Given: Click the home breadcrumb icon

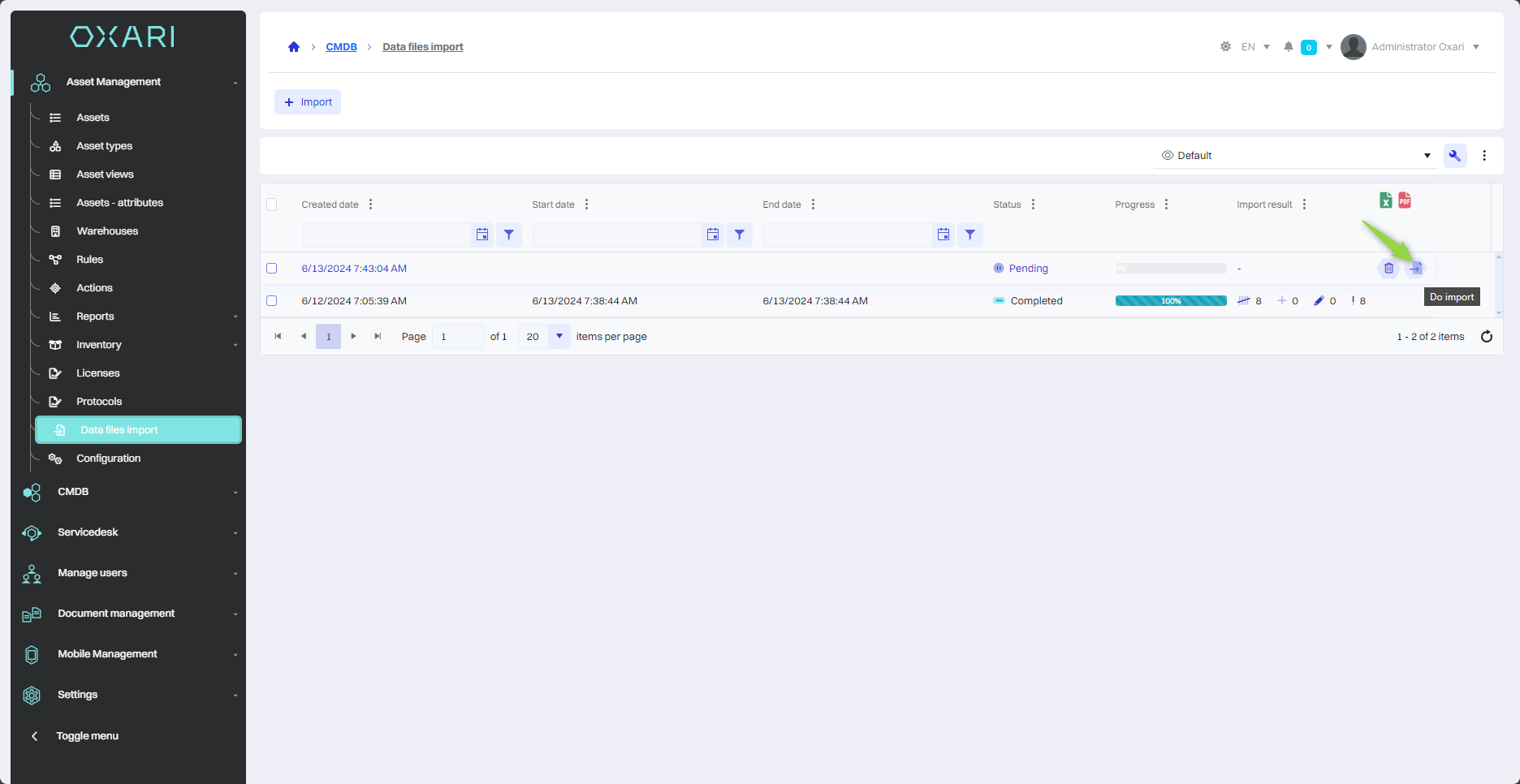Looking at the screenshot, I should [x=294, y=47].
